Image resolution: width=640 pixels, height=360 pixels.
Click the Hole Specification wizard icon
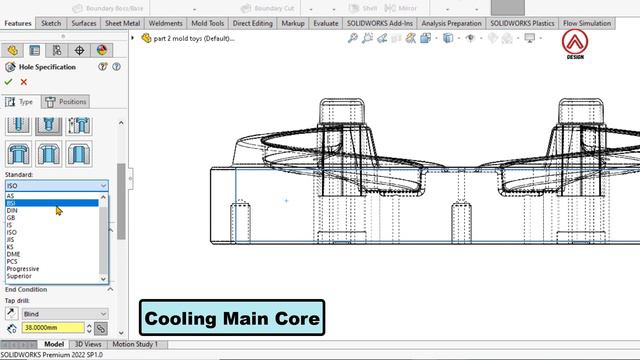[x=10, y=67]
